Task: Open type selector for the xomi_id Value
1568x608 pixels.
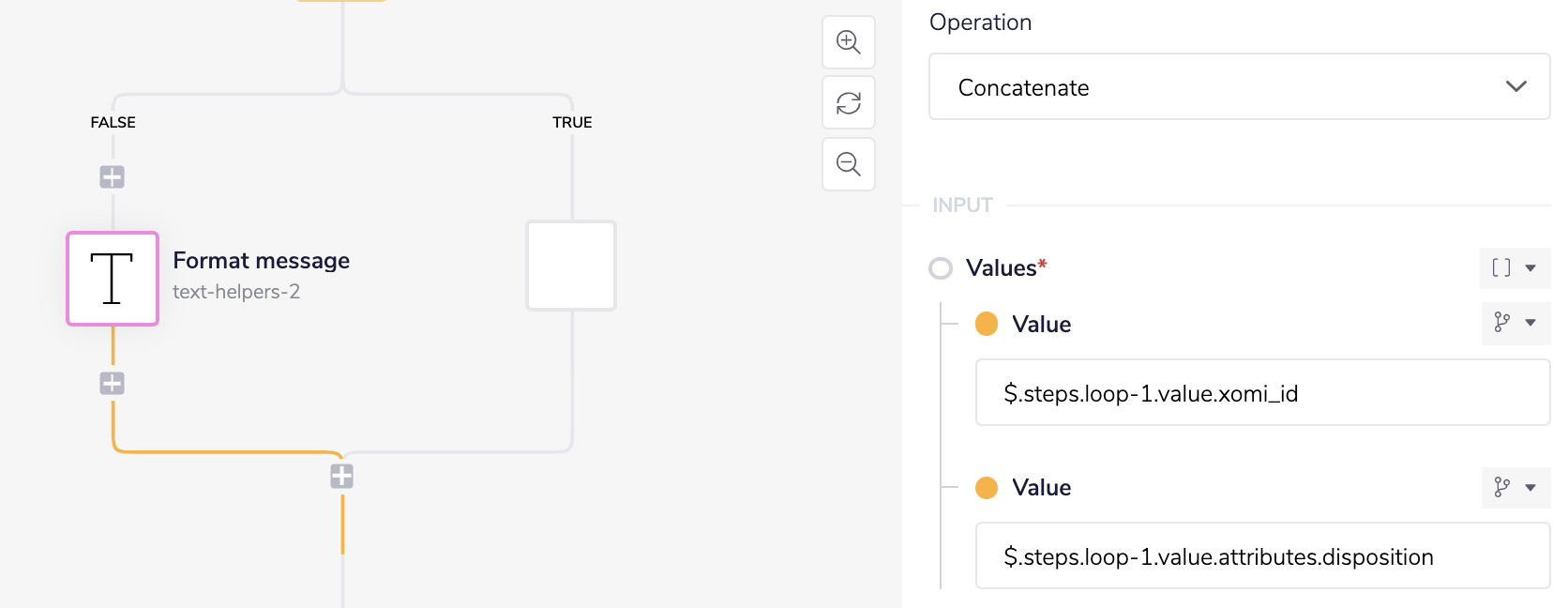Action: [1515, 323]
